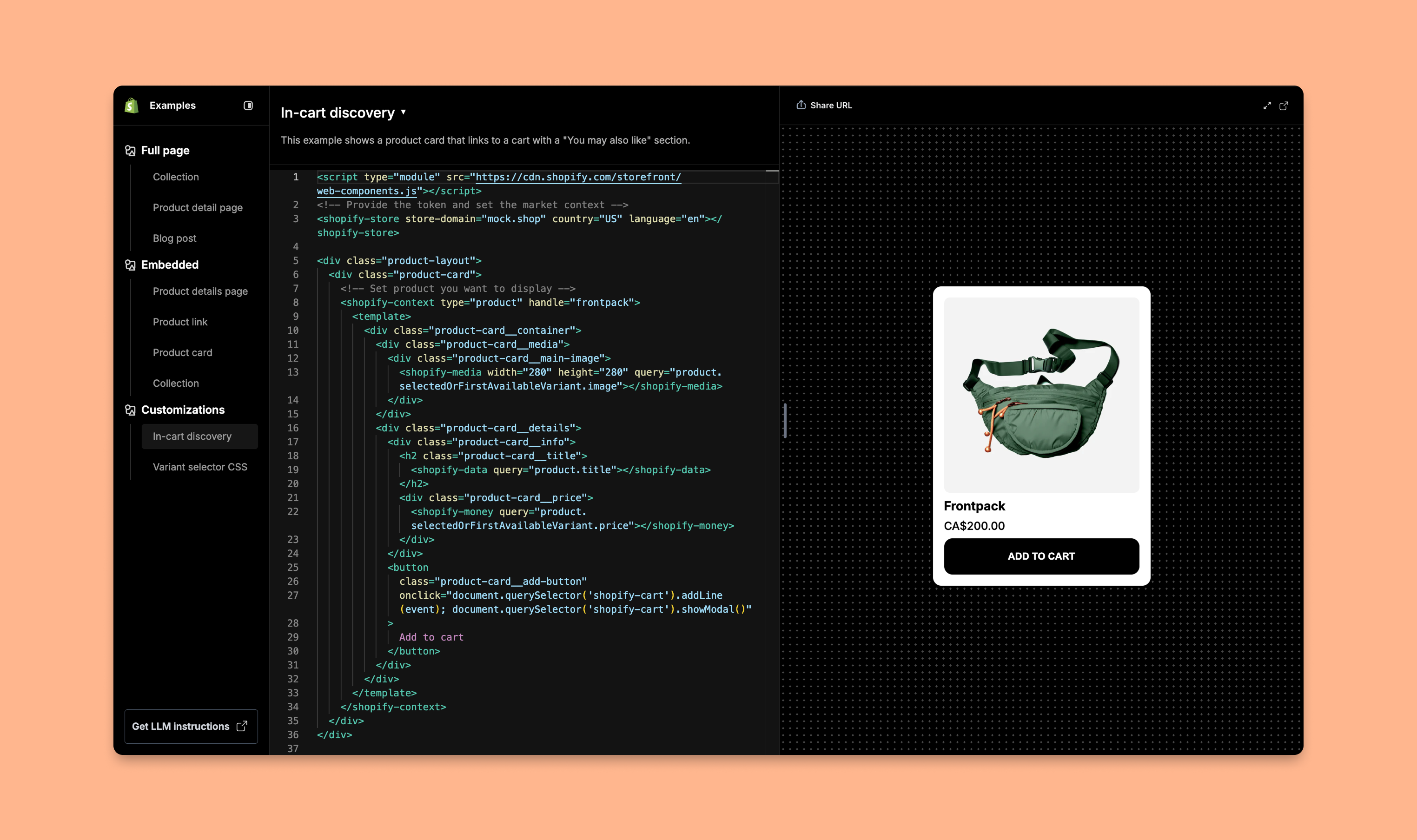The height and width of the screenshot is (840, 1417).
Task: Click the Examples header title
Action: tap(172, 105)
